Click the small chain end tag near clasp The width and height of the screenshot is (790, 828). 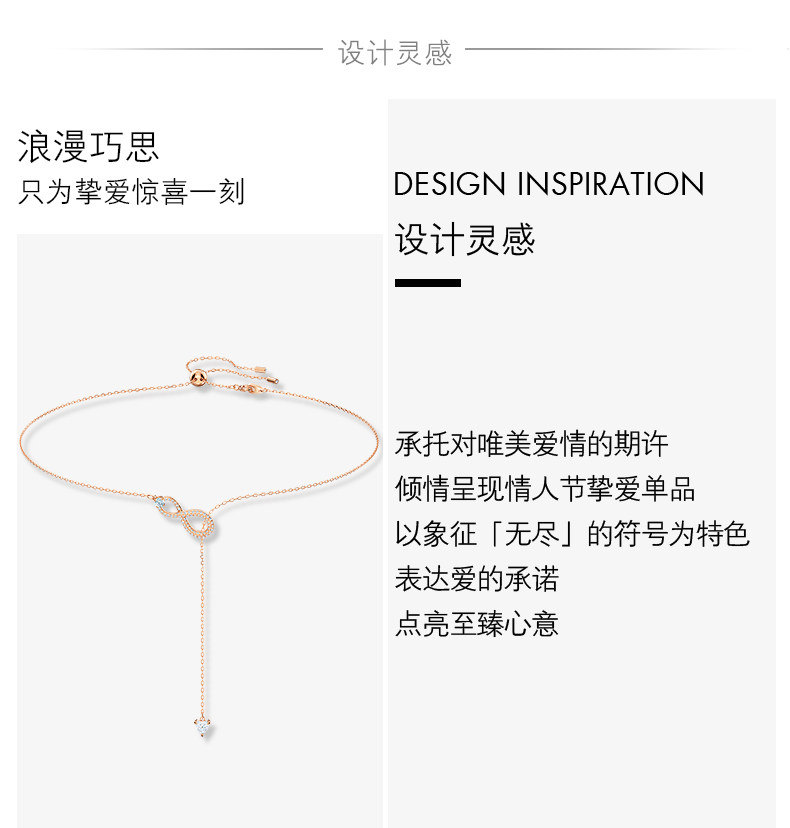pyautogui.click(x=261, y=369)
